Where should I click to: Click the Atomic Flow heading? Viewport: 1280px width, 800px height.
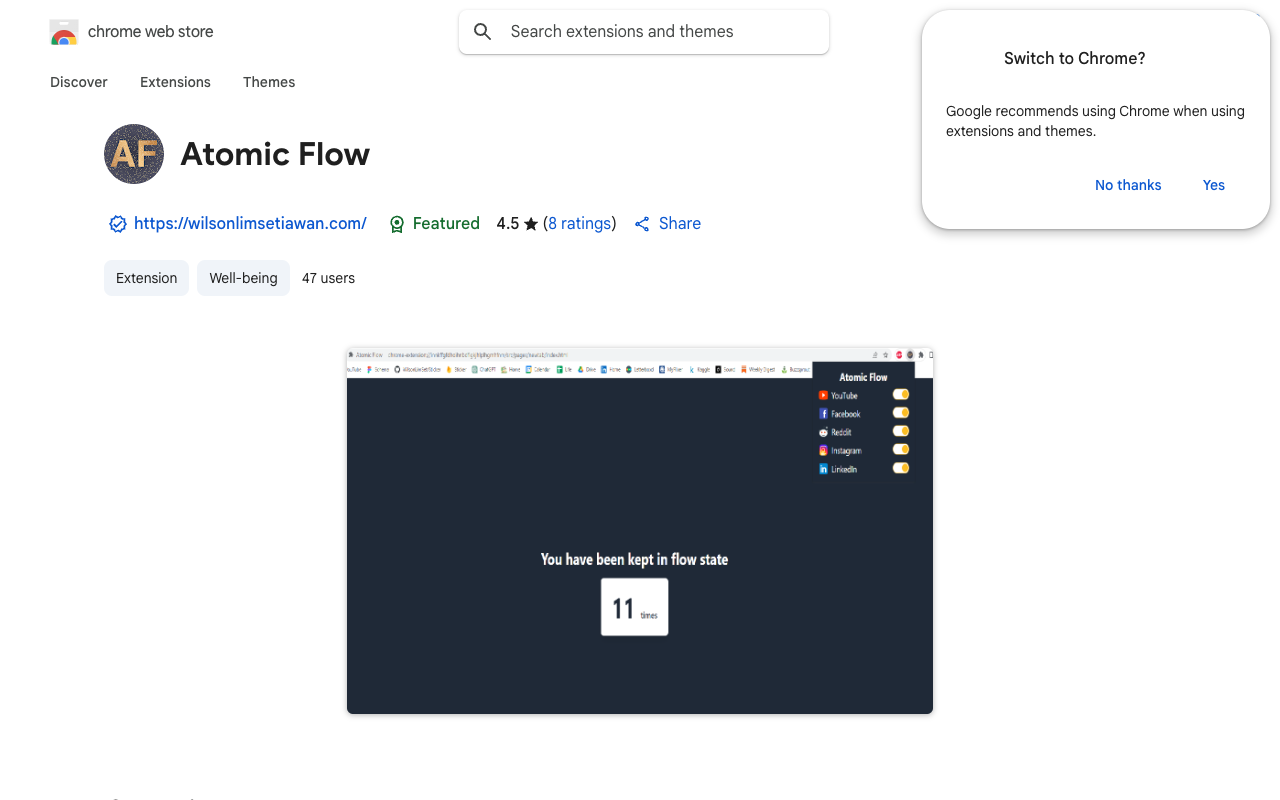275,154
